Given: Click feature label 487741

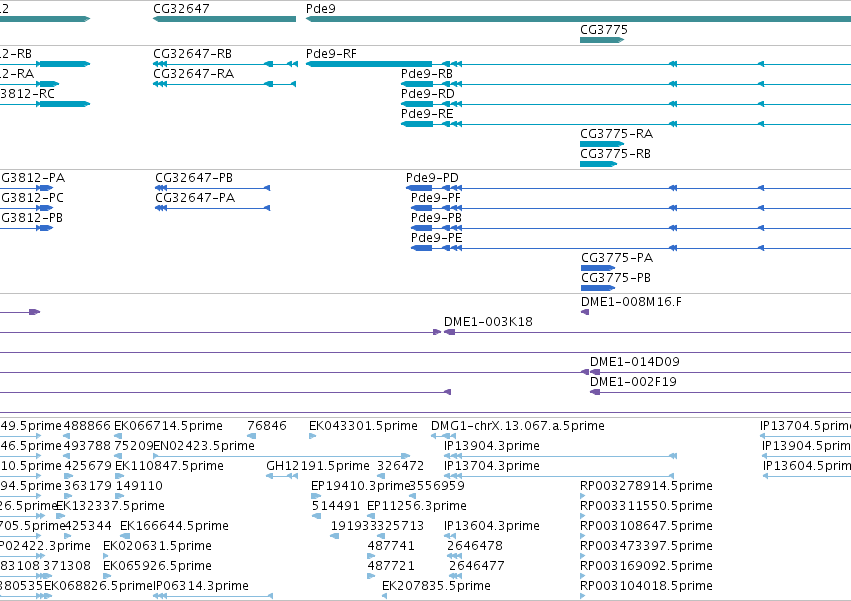Looking at the screenshot, I should pyautogui.click(x=391, y=547).
